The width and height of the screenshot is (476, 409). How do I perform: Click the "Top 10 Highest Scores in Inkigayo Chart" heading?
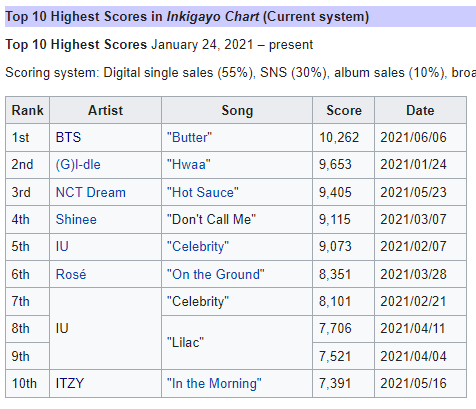click(x=187, y=16)
